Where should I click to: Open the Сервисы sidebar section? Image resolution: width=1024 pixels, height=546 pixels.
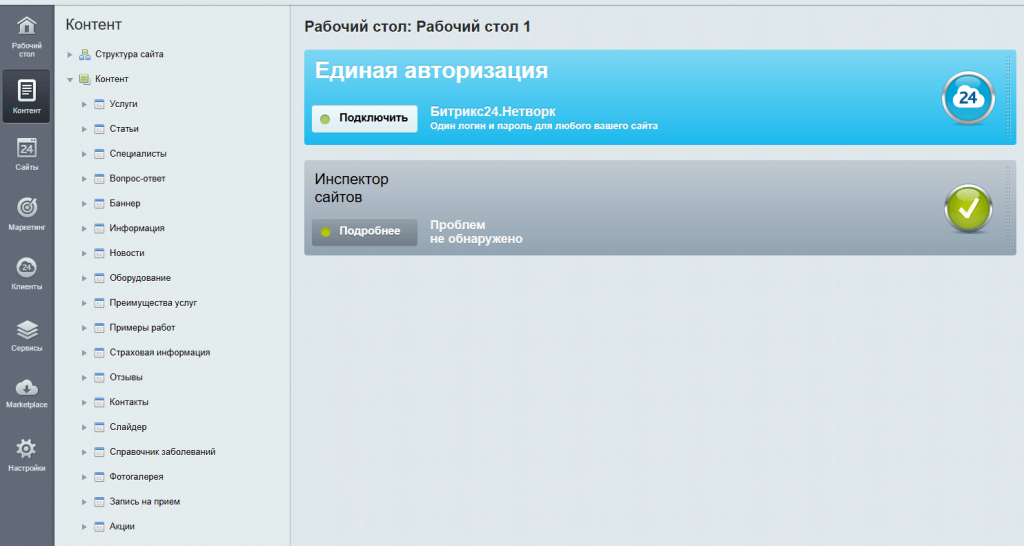coord(27,336)
